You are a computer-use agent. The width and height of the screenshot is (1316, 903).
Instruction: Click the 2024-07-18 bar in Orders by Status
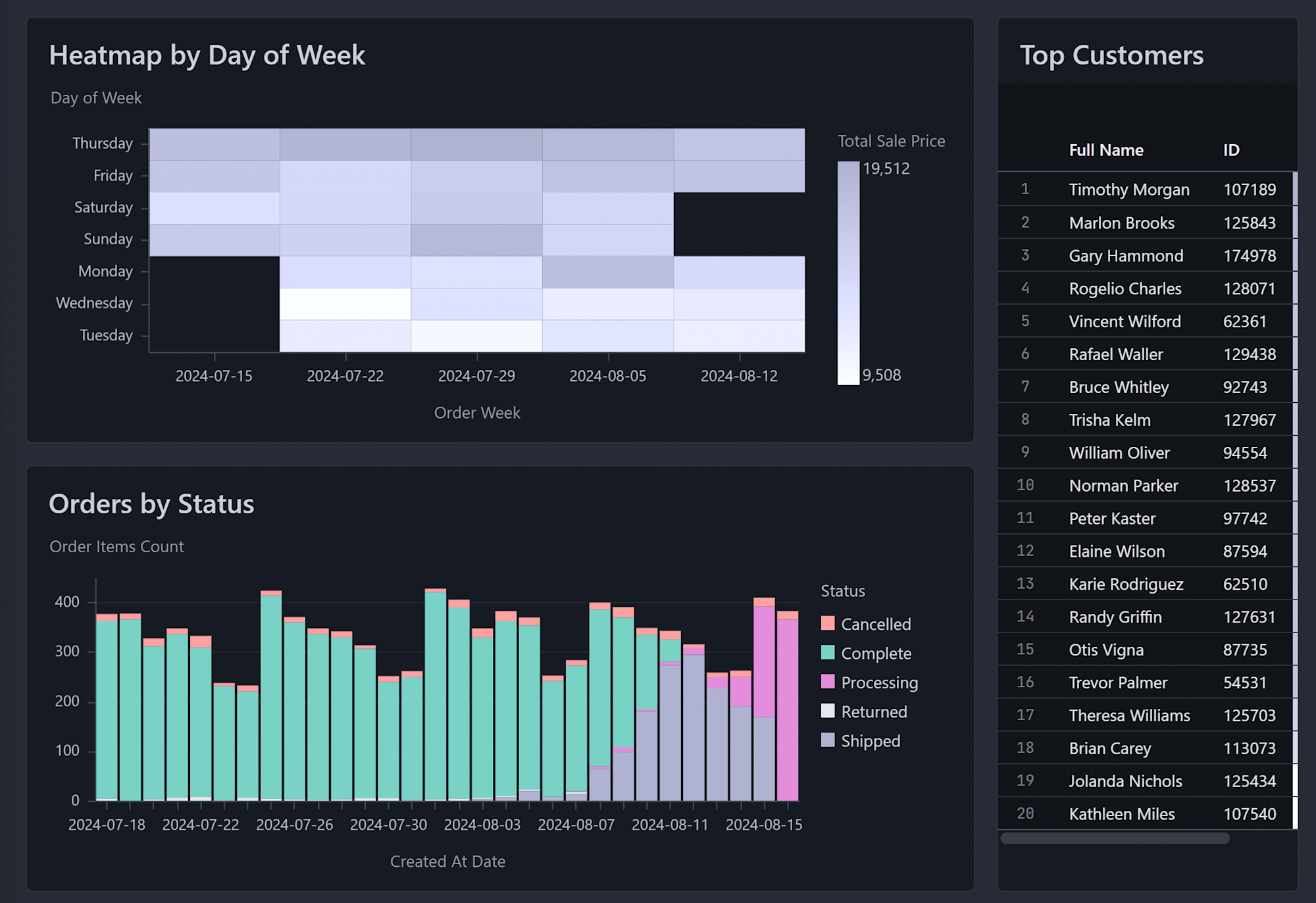107,708
